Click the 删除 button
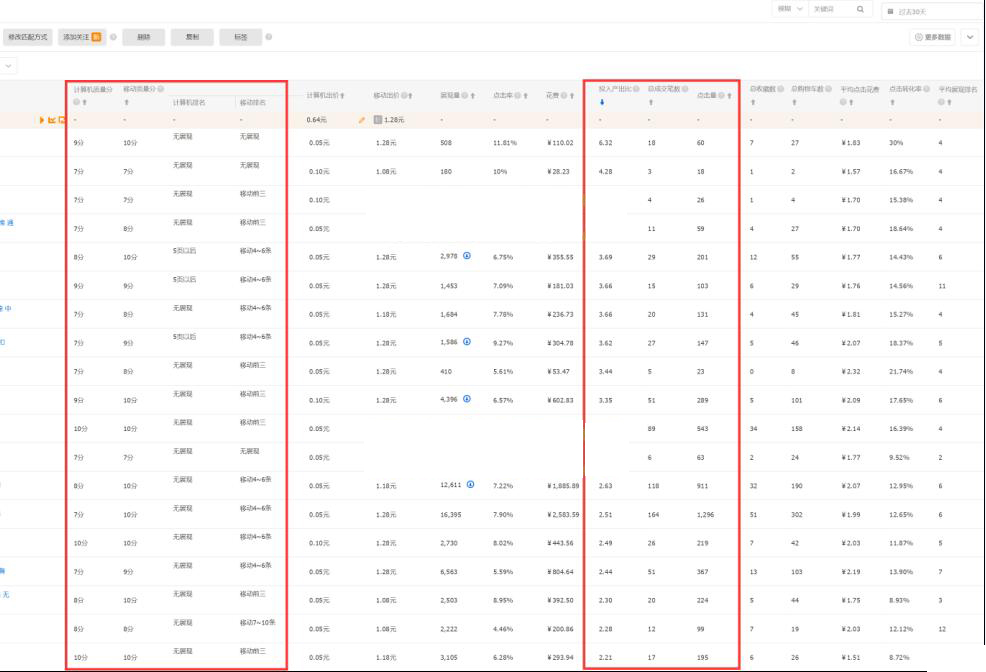 coord(143,37)
